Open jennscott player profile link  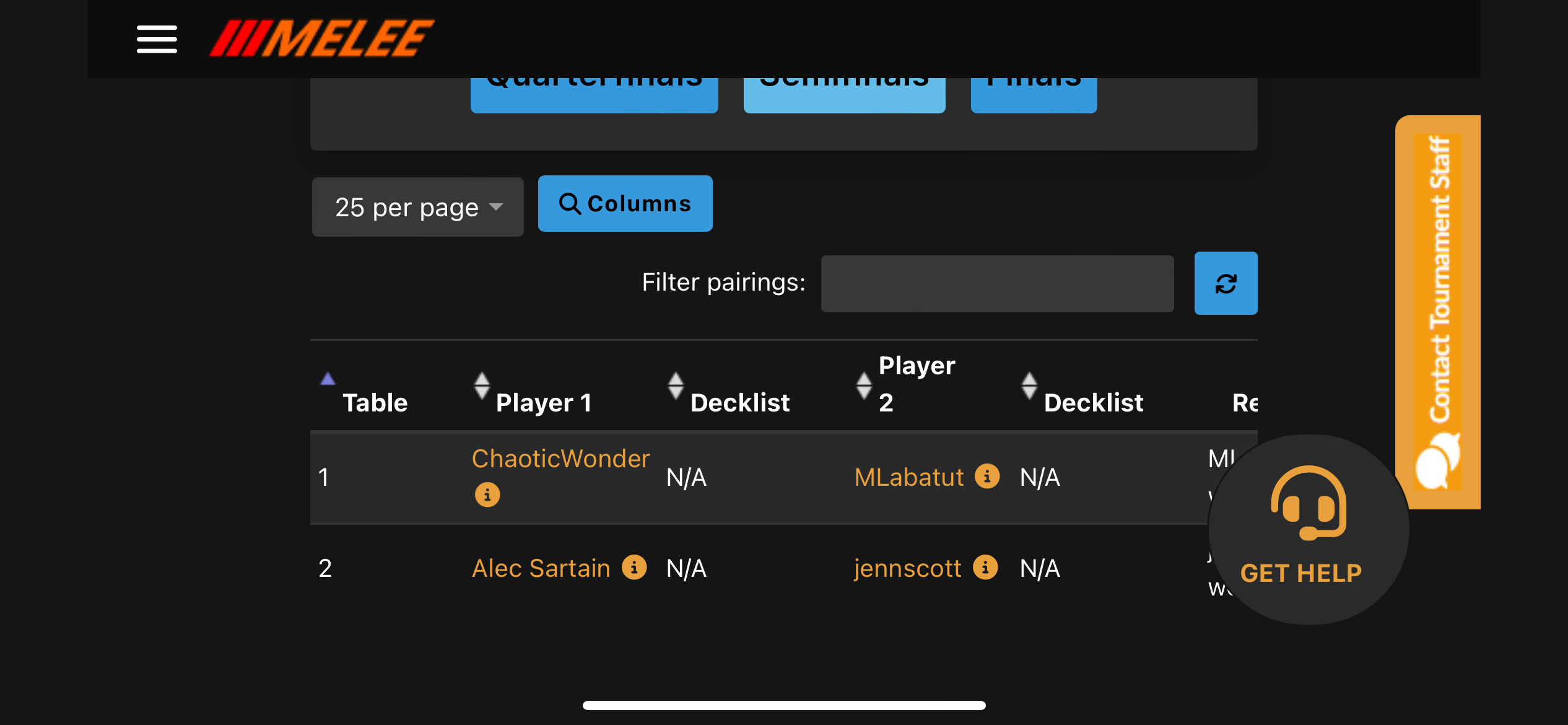pyautogui.click(x=907, y=568)
